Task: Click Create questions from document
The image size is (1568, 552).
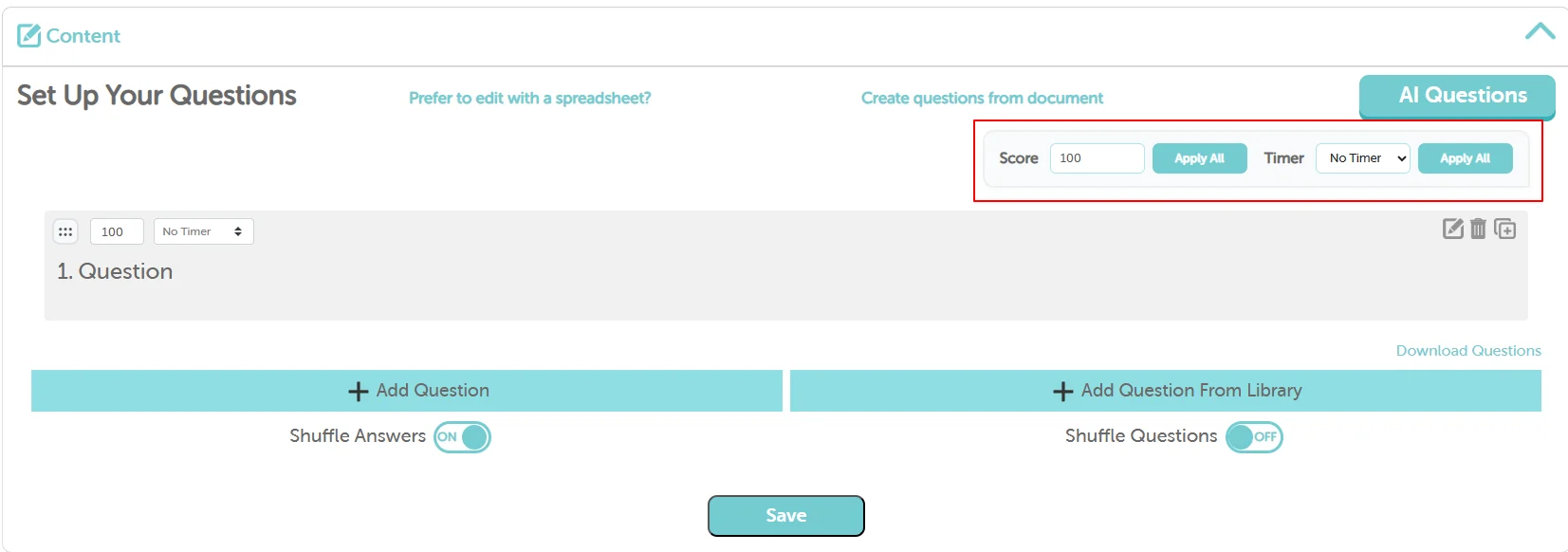Action: click(x=981, y=98)
